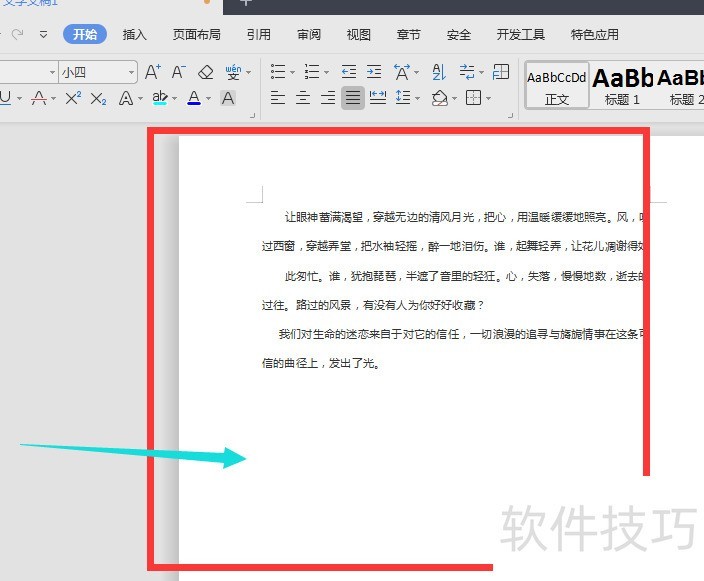704x581 pixels.
Task: Click line 信的曲径上，发出了光
Action: [x=321, y=363]
